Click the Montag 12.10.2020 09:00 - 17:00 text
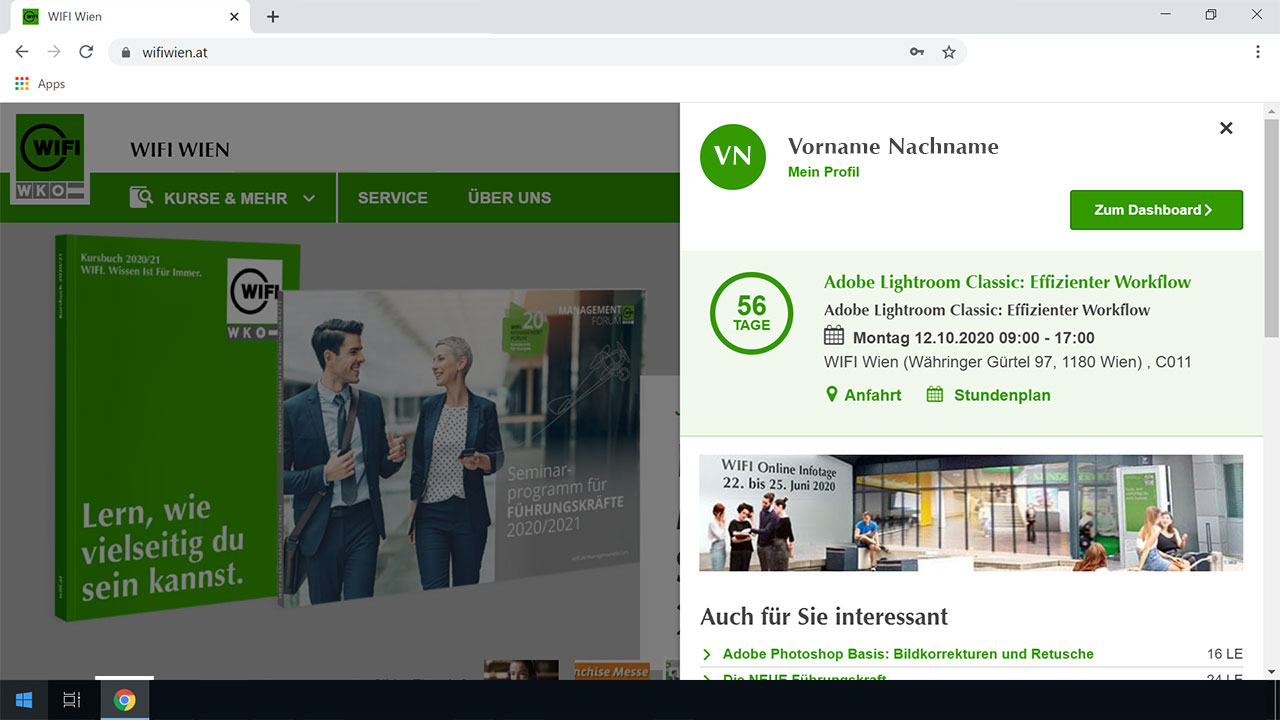 [974, 338]
